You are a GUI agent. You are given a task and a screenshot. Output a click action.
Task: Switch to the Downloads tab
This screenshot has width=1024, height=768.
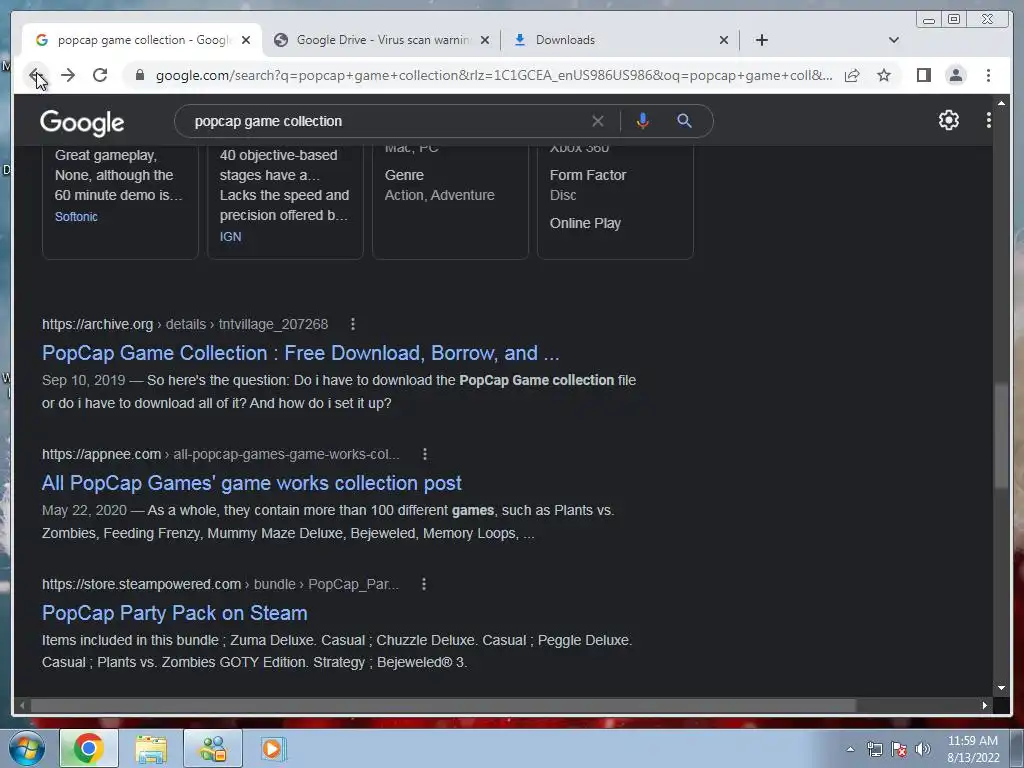tap(620, 40)
